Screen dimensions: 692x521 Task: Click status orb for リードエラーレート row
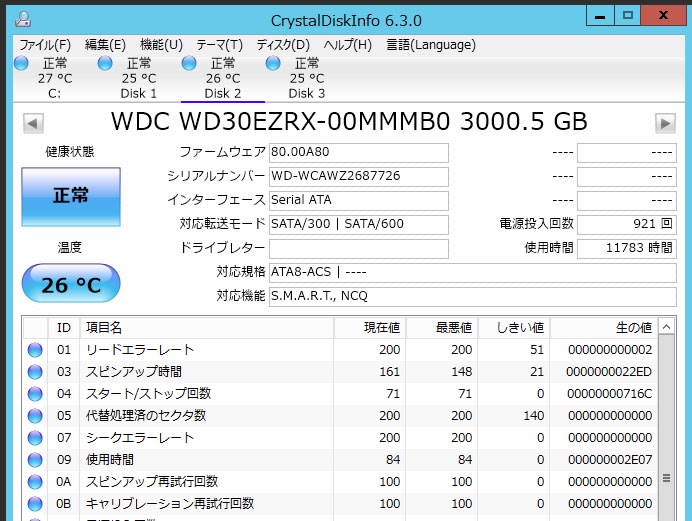pyautogui.click(x=35, y=350)
